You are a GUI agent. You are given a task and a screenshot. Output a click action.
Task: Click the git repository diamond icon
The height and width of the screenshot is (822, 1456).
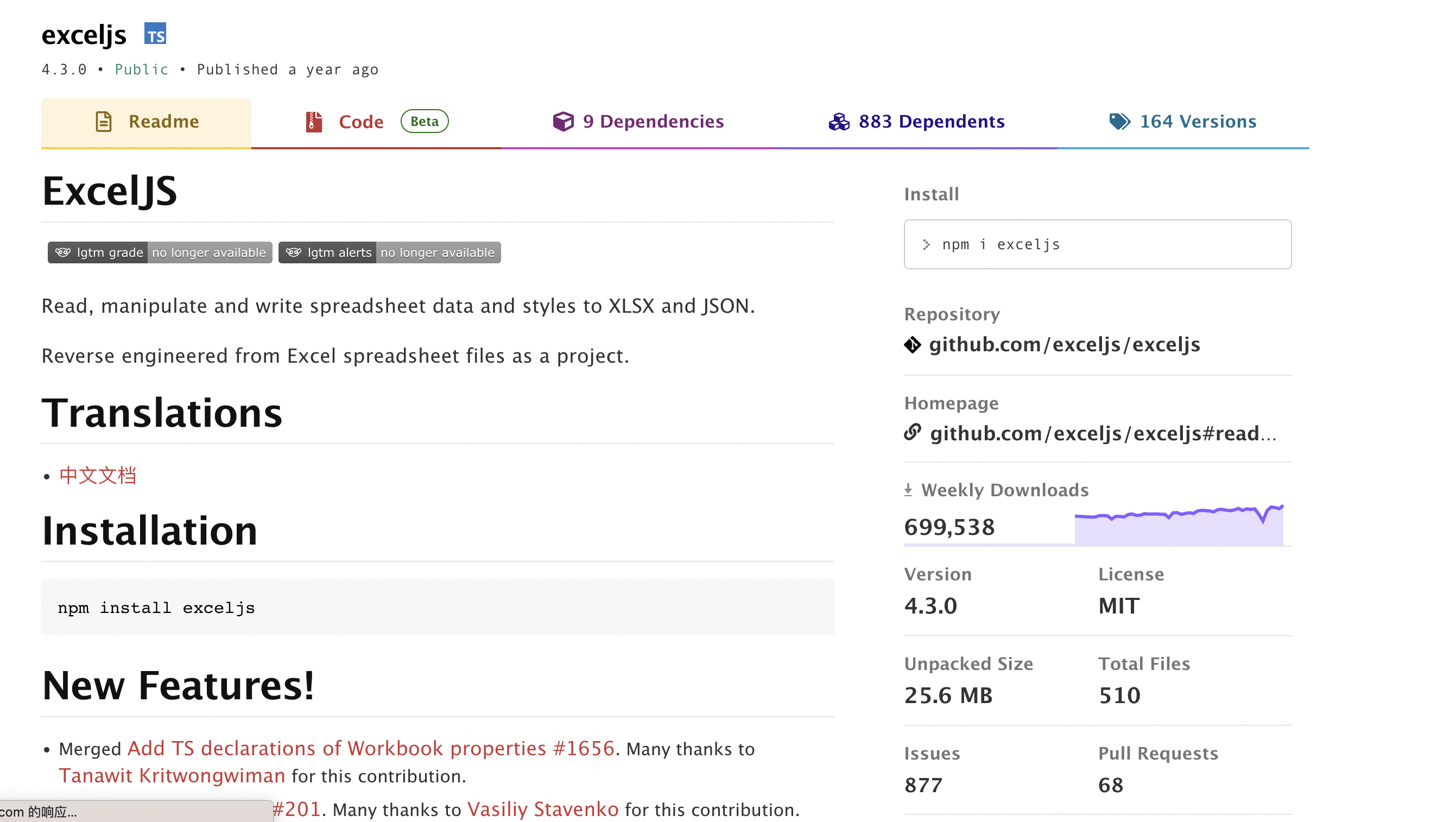(912, 345)
